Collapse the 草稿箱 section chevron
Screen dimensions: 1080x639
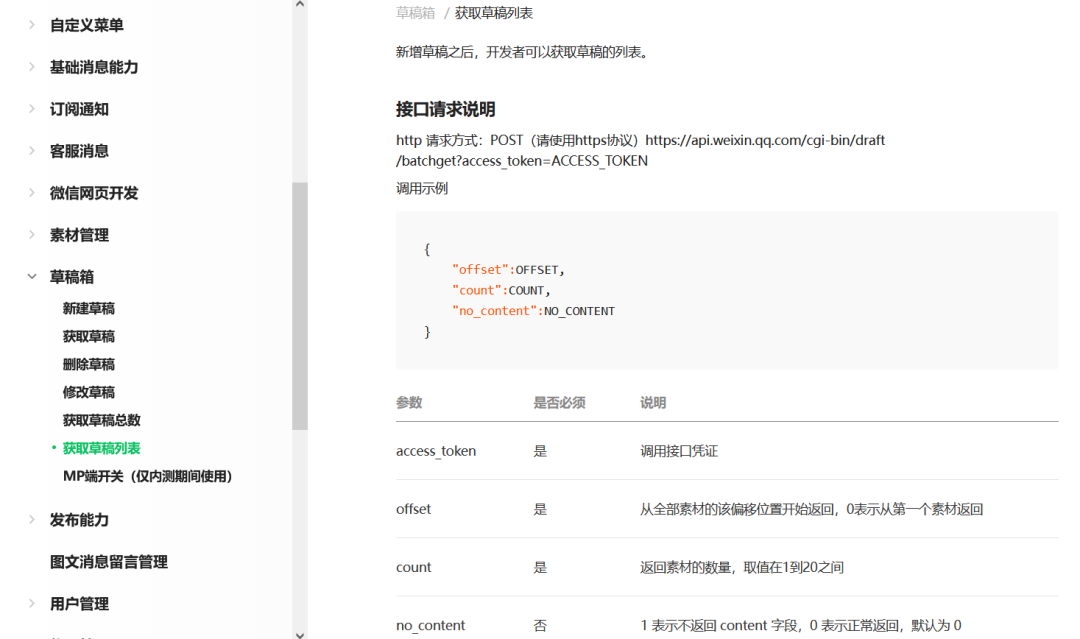(x=32, y=277)
